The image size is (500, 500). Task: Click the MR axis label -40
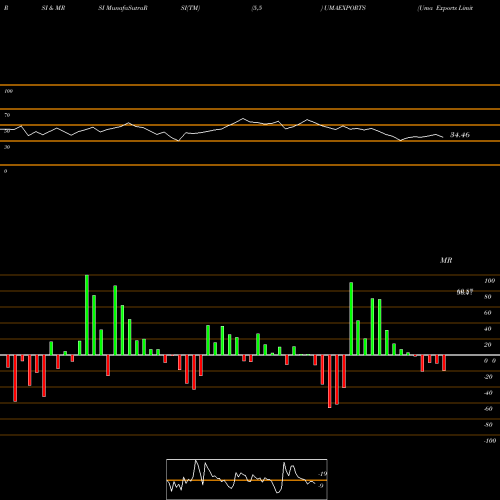[x=488, y=393]
